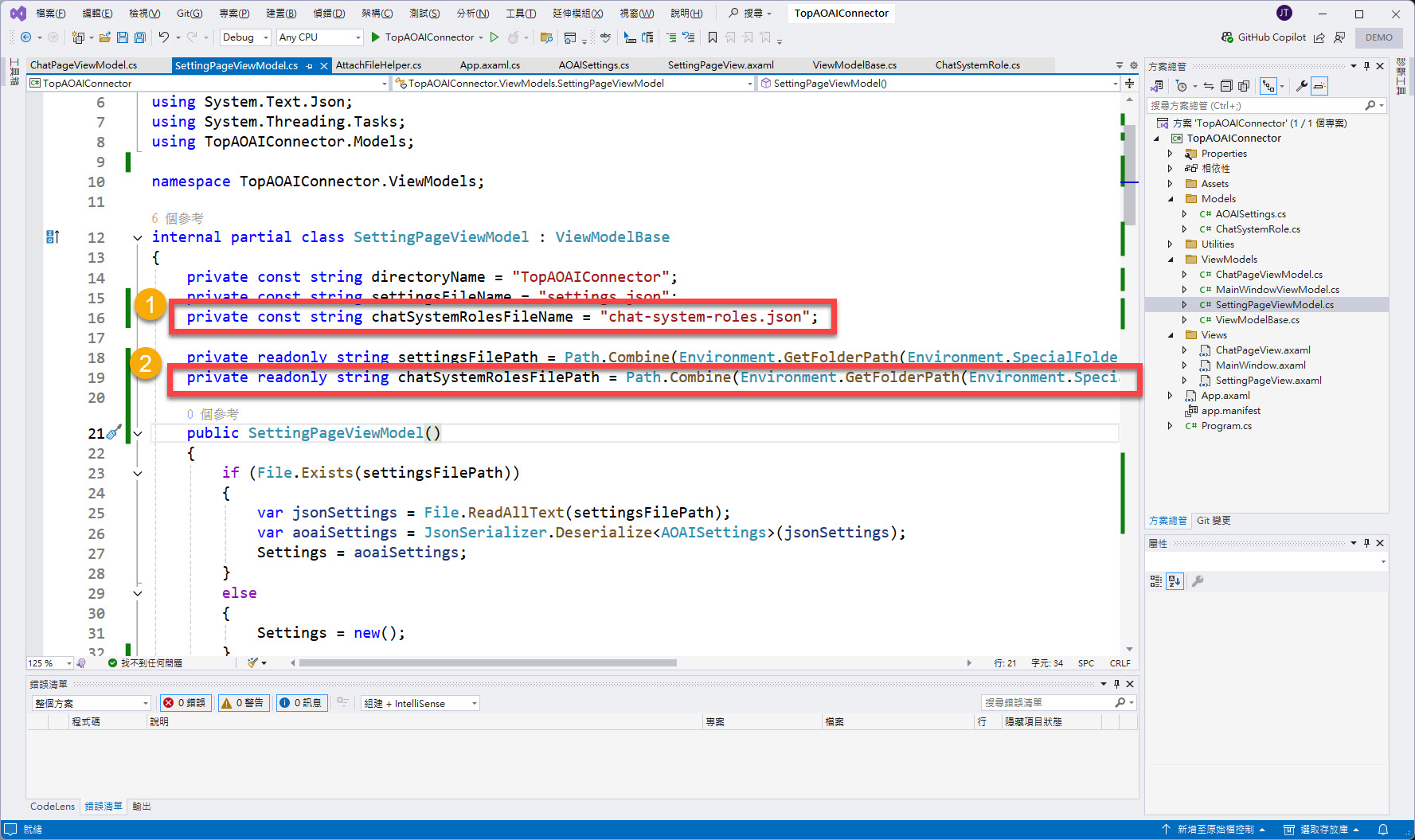Toggle auto-hide pin on Solution Explorer panel
Screen dimensions: 1415x840
click(1366, 66)
